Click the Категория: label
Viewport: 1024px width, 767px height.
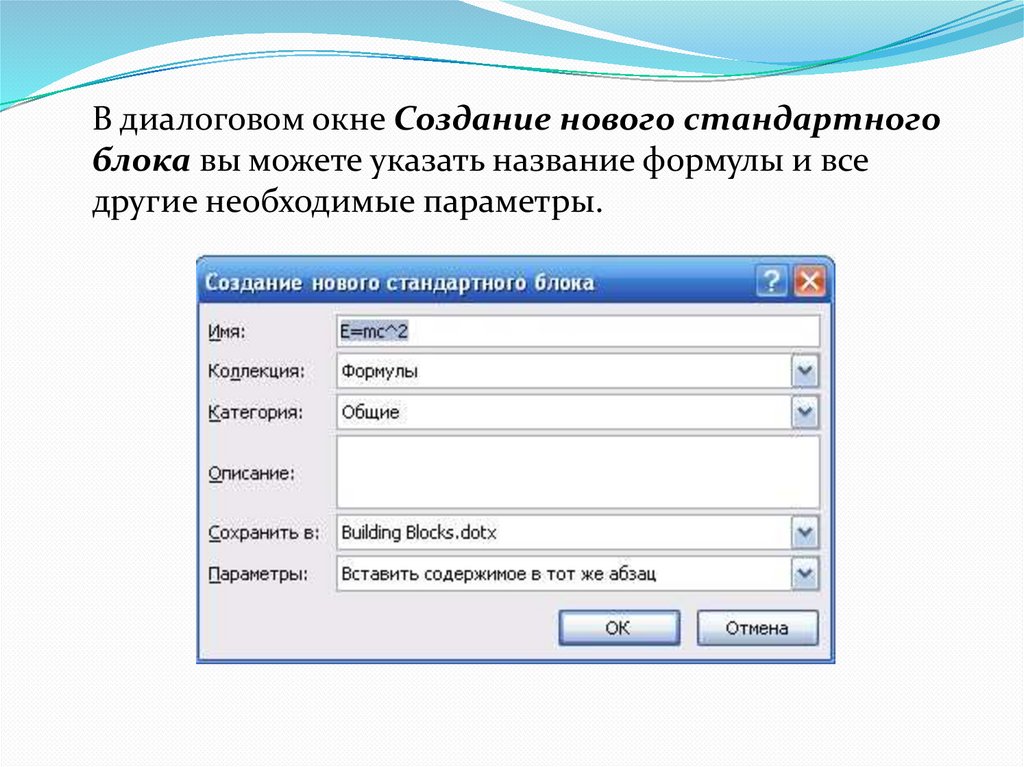(x=255, y=412)
